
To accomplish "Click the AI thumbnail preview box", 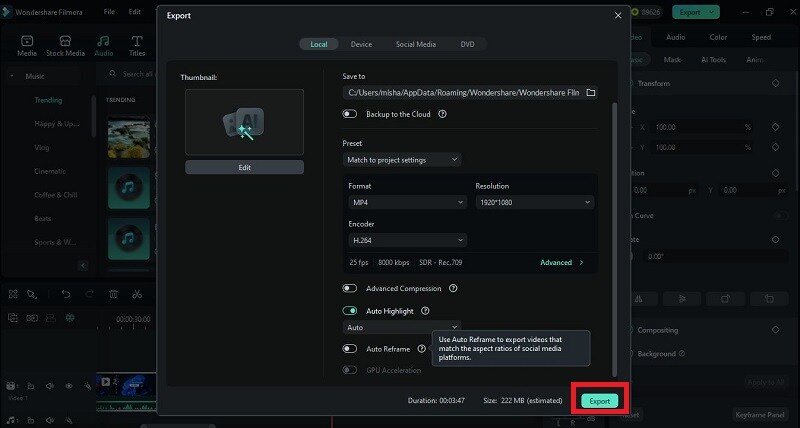I will click(x=244, y=122).
